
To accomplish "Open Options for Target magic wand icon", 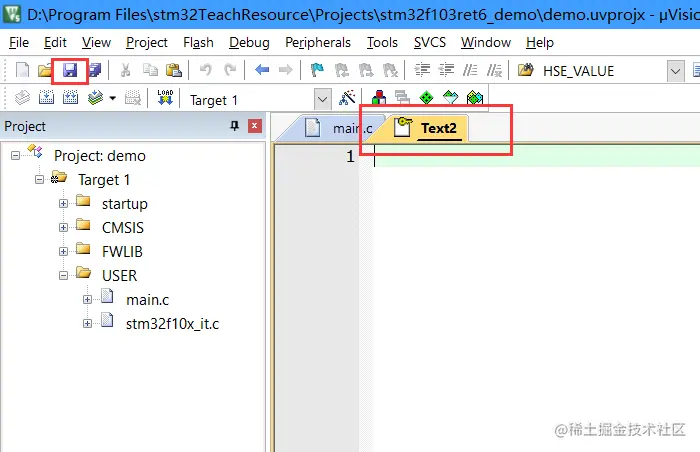I will pyautogui.click(x=347, y=97).
